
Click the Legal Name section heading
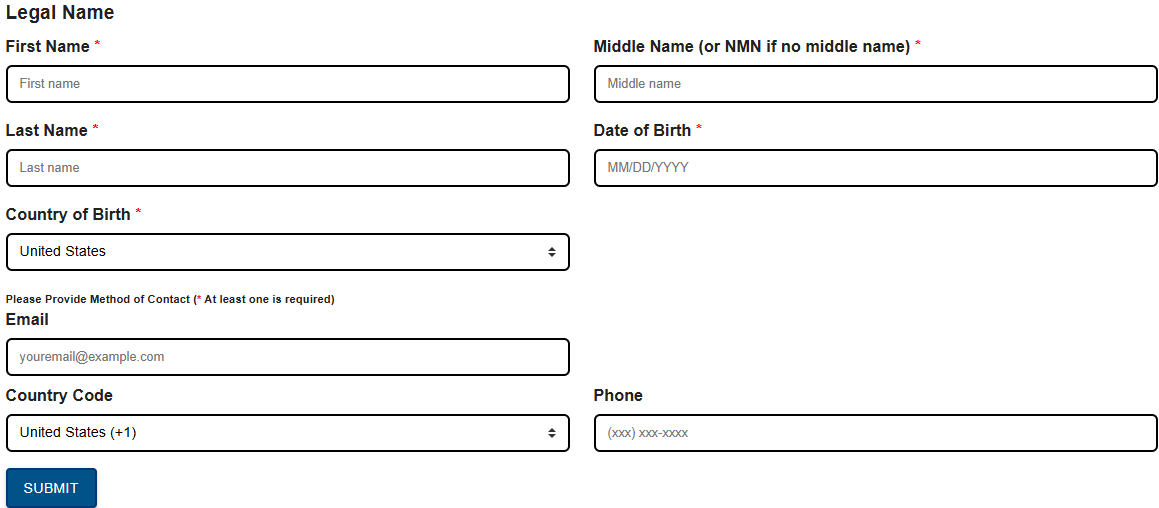pyautogui.click(x=60, y=13)
